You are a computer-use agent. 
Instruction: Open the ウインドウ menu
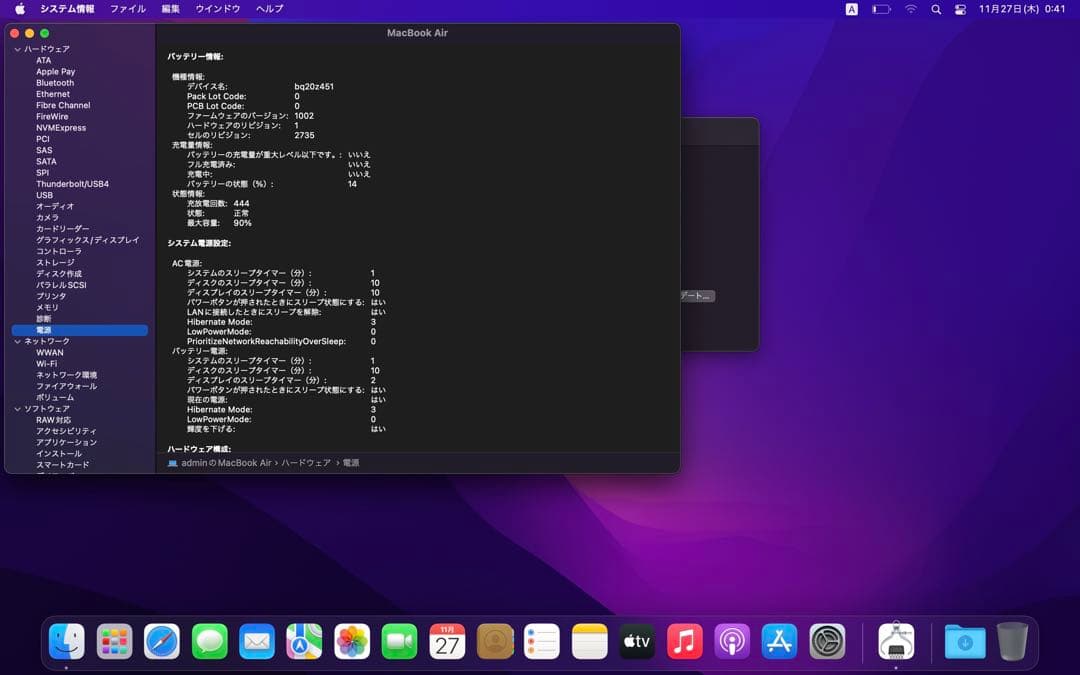(x=218, y=9)
